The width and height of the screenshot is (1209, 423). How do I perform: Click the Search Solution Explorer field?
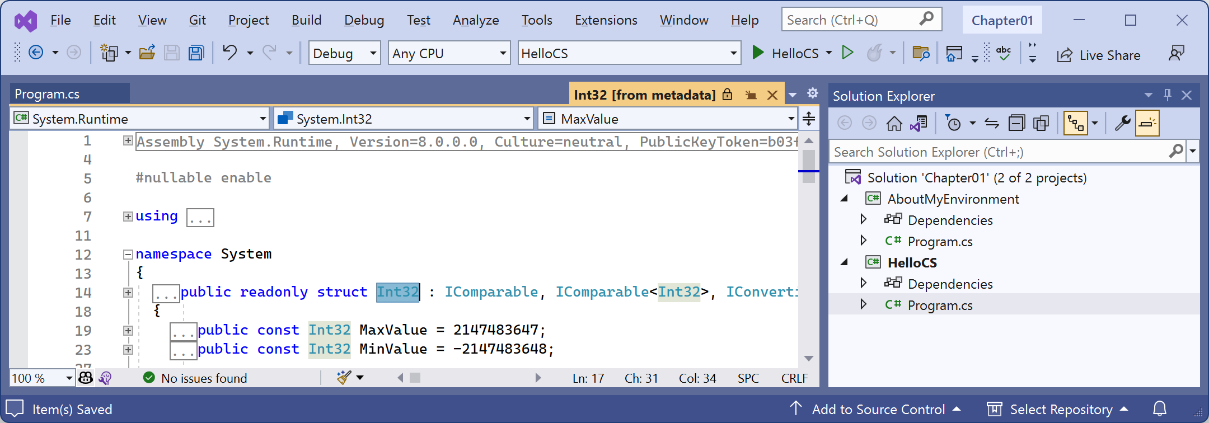(x=1007, y=152)
